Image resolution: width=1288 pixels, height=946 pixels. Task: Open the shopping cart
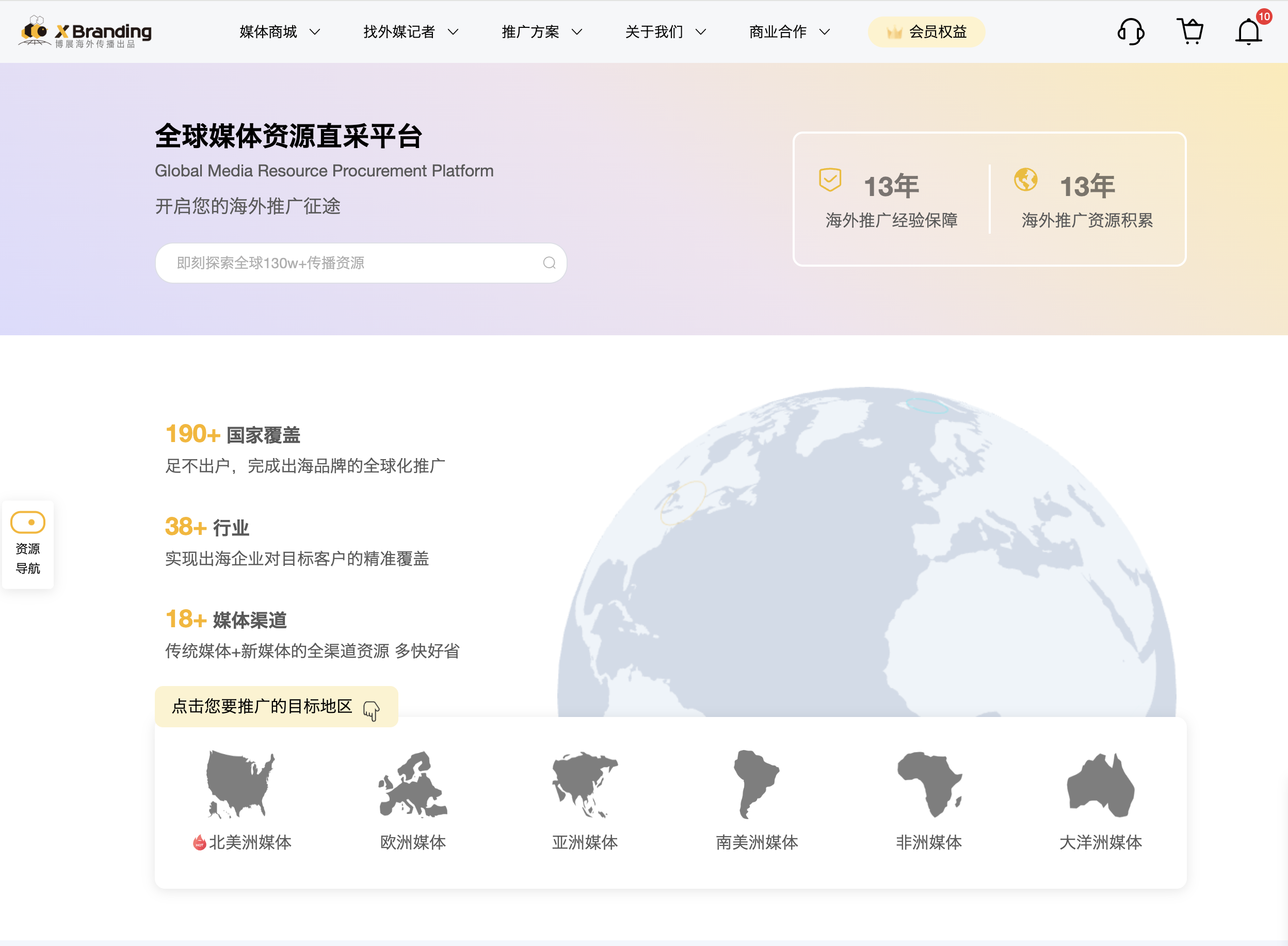tap(1190, 31)
